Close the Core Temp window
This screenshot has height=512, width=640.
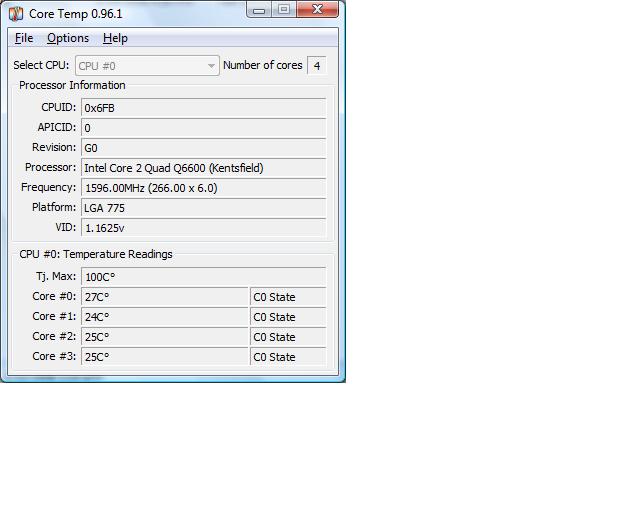[x=318, y=9]
